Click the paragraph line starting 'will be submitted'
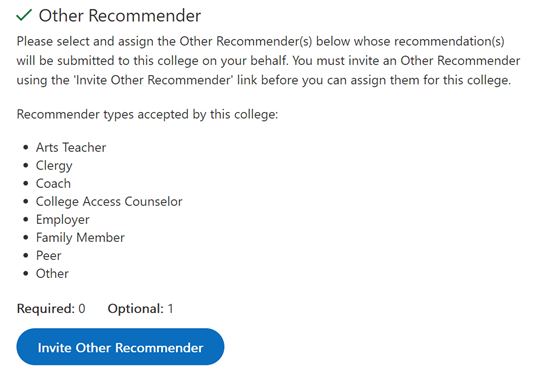The height and width of the screenshot is (370, 550). 268,61
